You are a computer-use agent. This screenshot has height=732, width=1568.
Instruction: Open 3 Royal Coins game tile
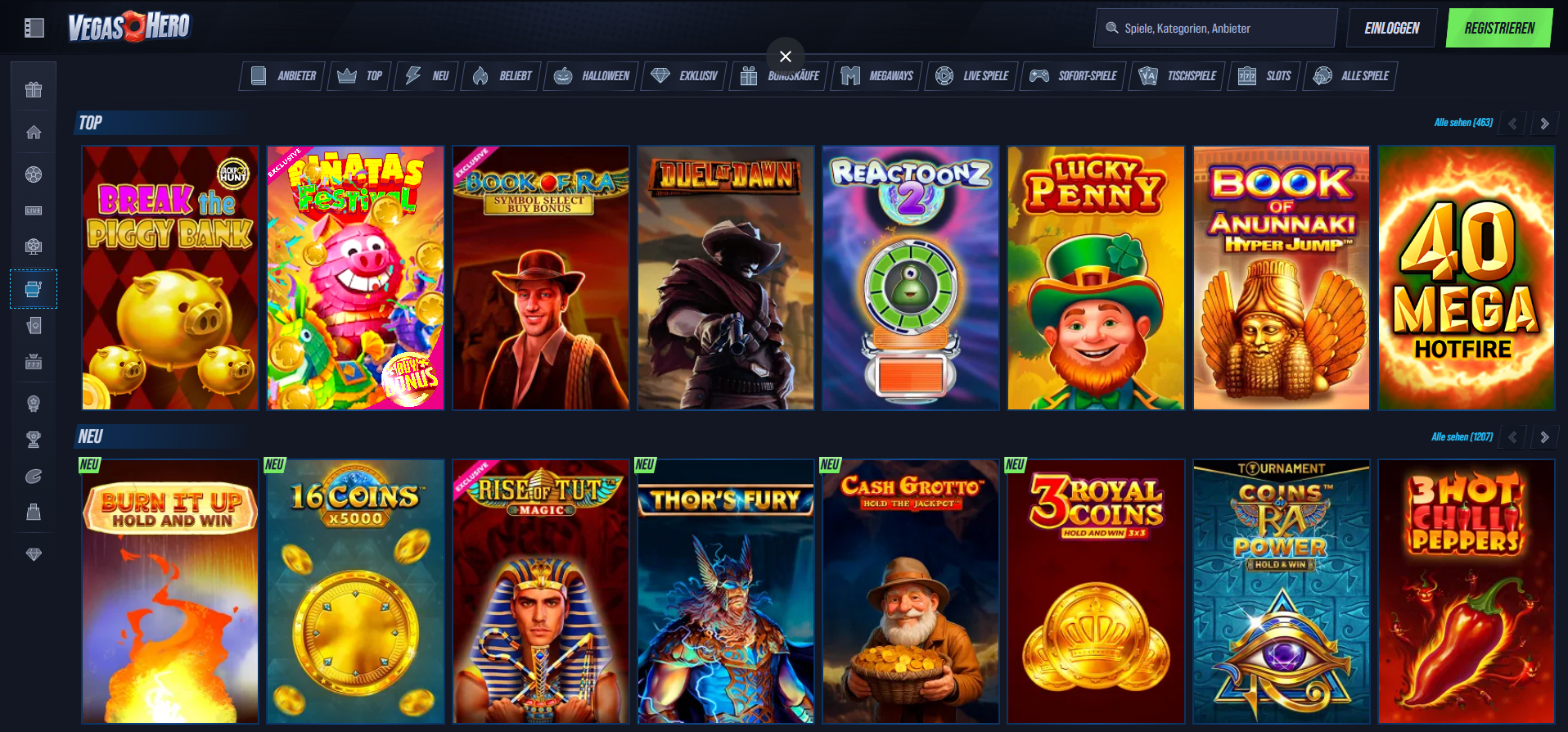click(x=1096, y=592)
